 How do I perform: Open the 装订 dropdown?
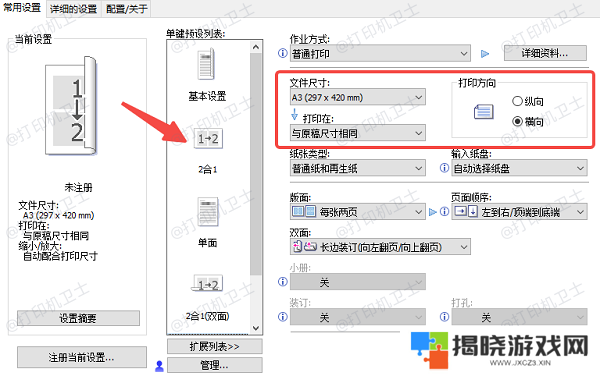(x=357, y=317)
